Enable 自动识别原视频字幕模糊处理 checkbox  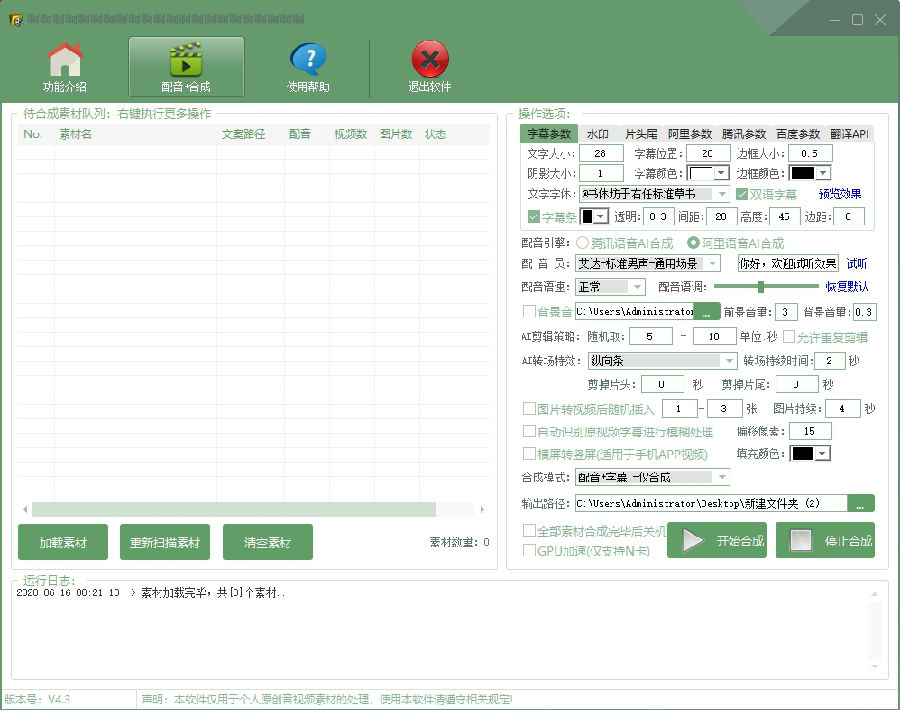point(529,431)
